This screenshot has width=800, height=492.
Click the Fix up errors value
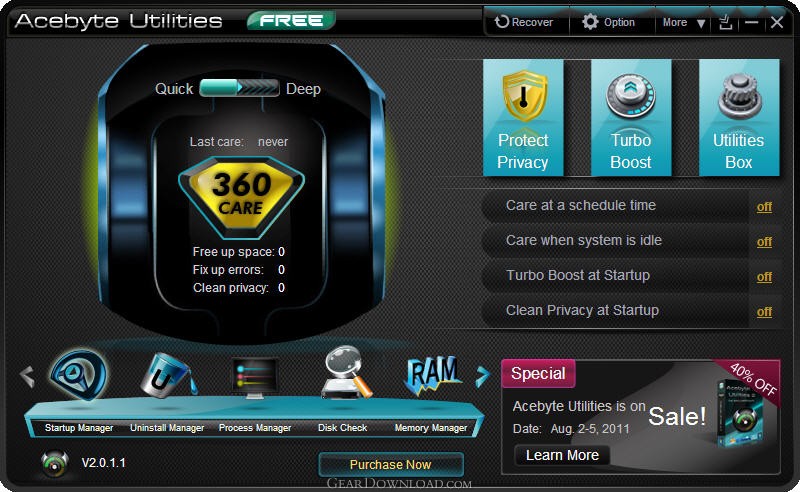point(281,269)
